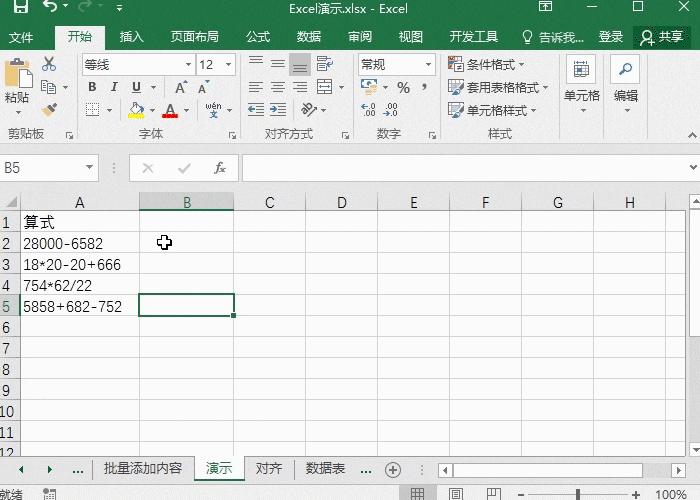
Task: Click the Wrap Text icon
Action: click(325, 64)
